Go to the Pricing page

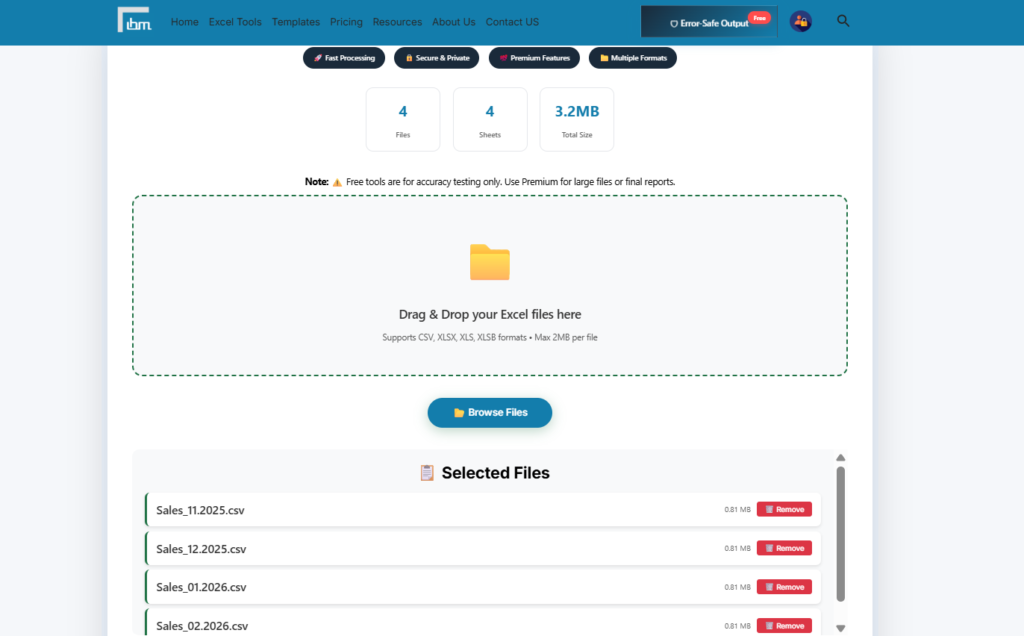(x=346, y=21)
